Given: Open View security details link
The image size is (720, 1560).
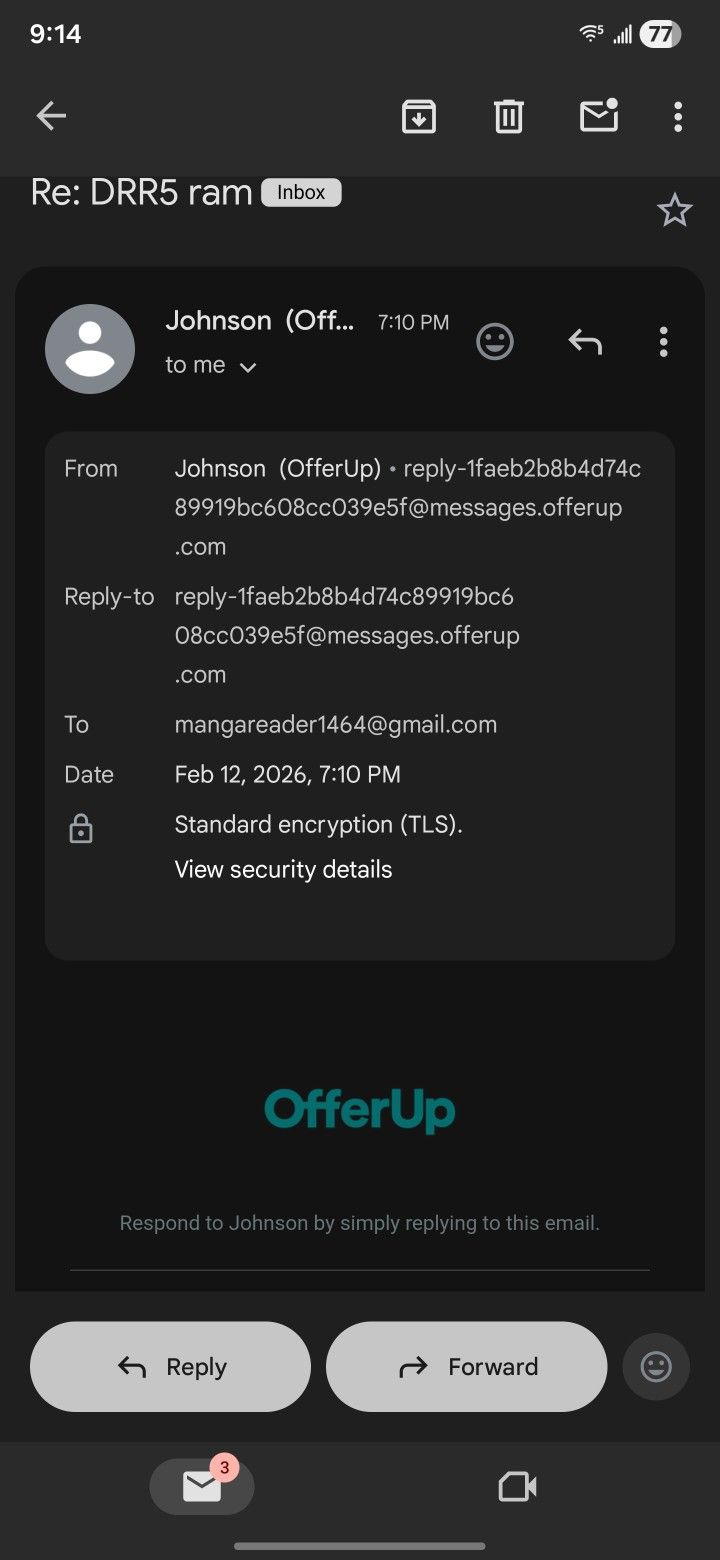Looking at the screenshot, I should pyautogui.click(x=283, y=869).
